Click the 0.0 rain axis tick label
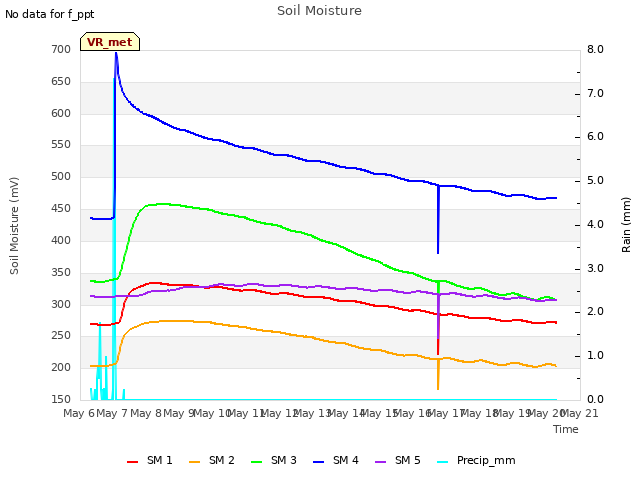 tap(595, 400)
